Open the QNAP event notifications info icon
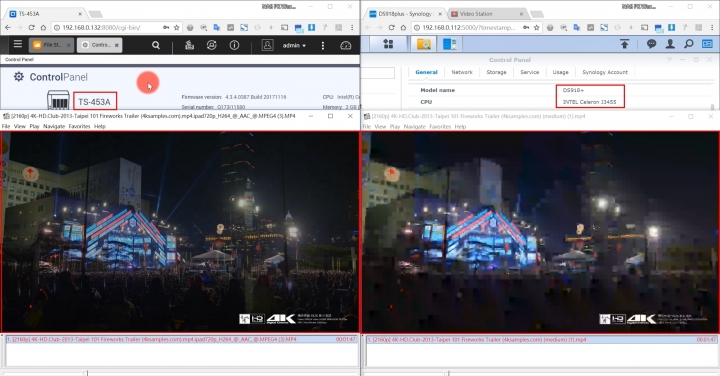 [234, 45]
